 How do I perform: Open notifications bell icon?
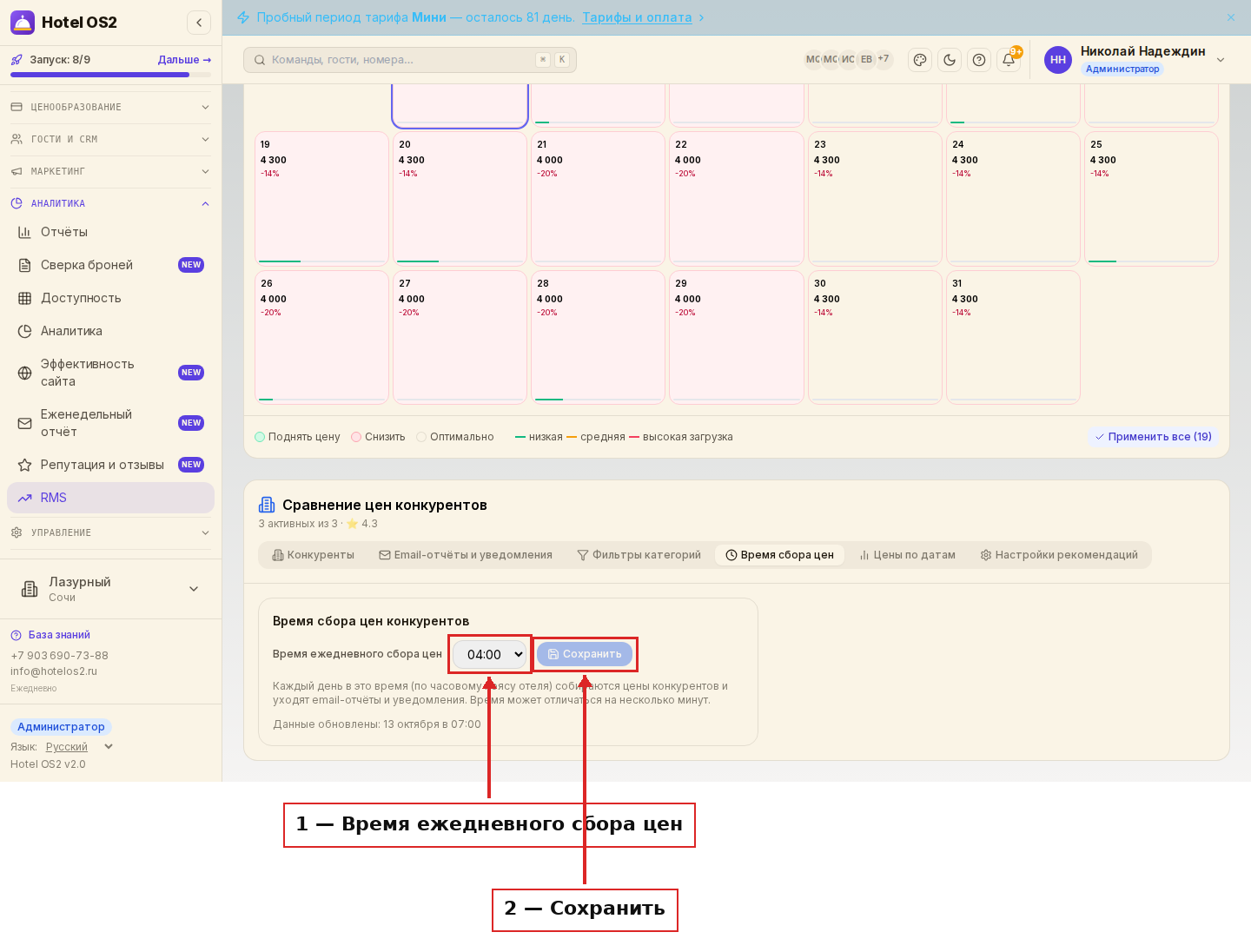click(x=1009, y=60)
